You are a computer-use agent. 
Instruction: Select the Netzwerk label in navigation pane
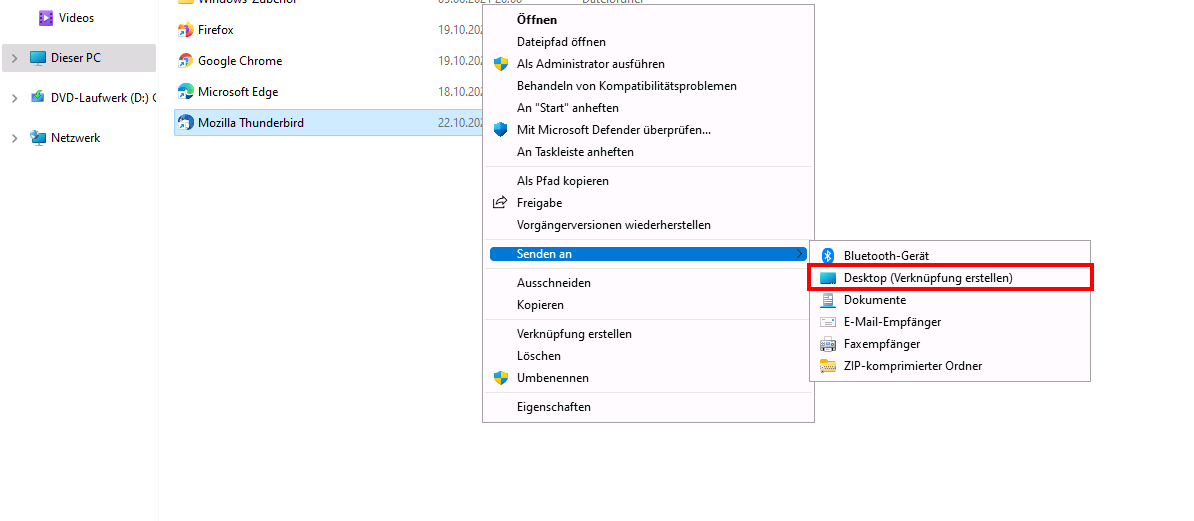point(75,138)
